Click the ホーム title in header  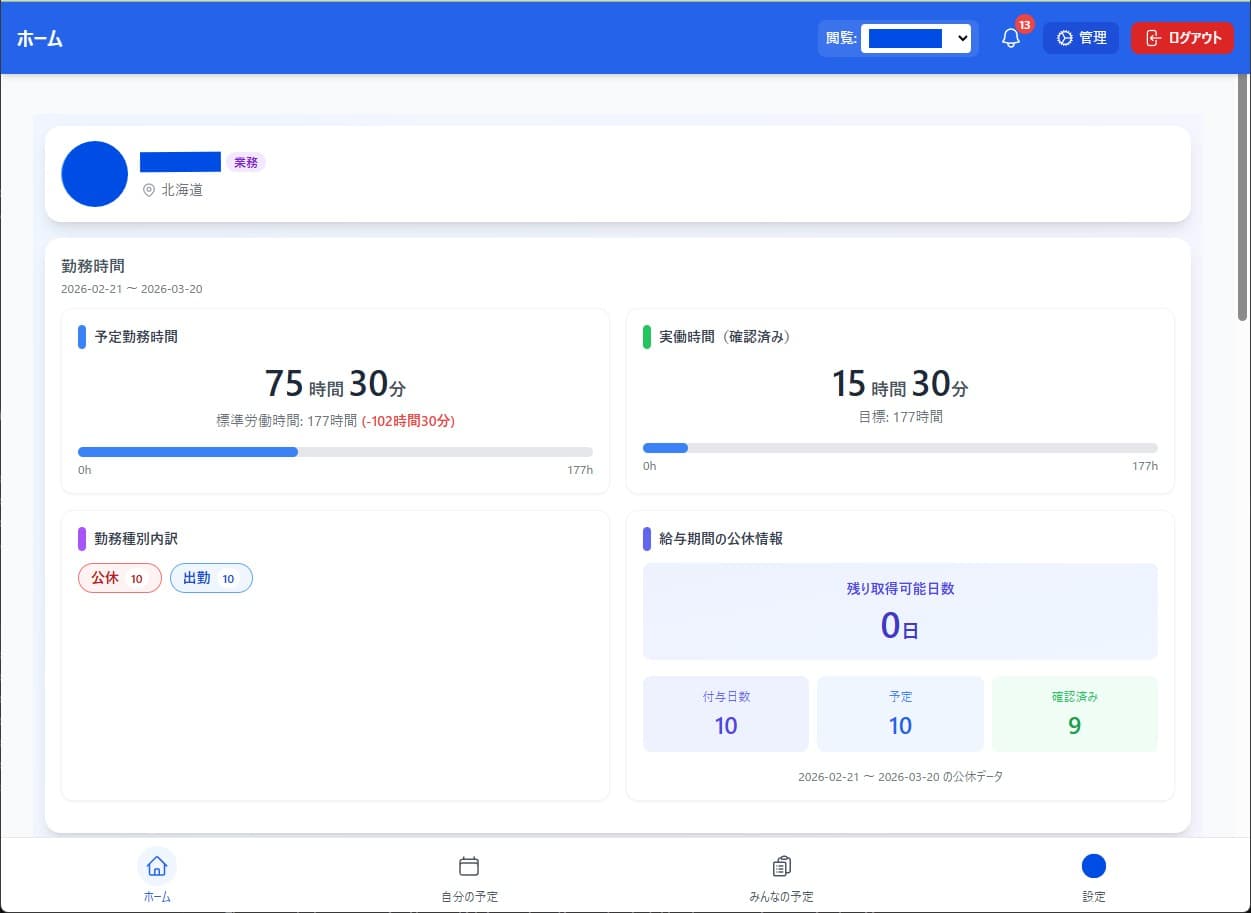(x=40, y=39)
